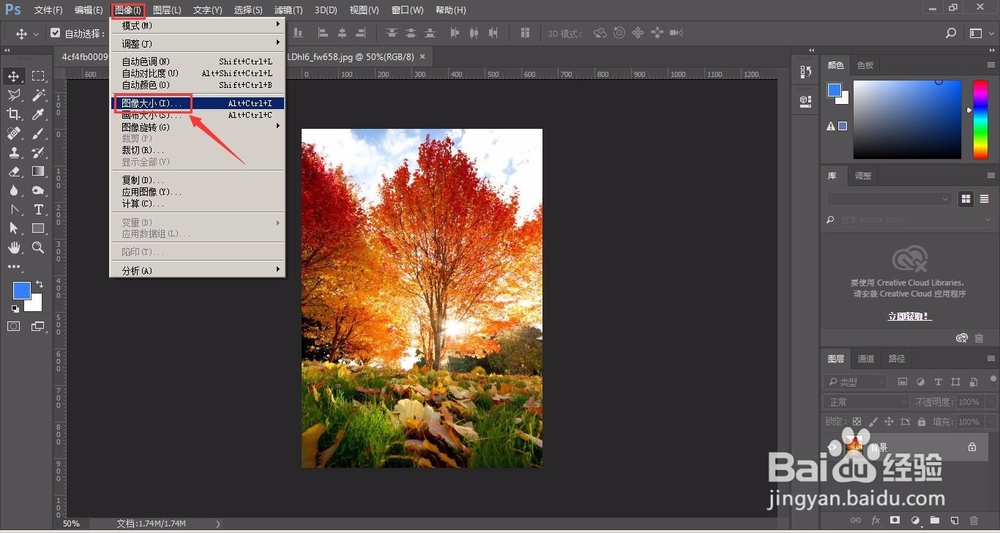1000x533 pixels.
Task: Select the Gradient tool
Action: [x=38, y=172]
